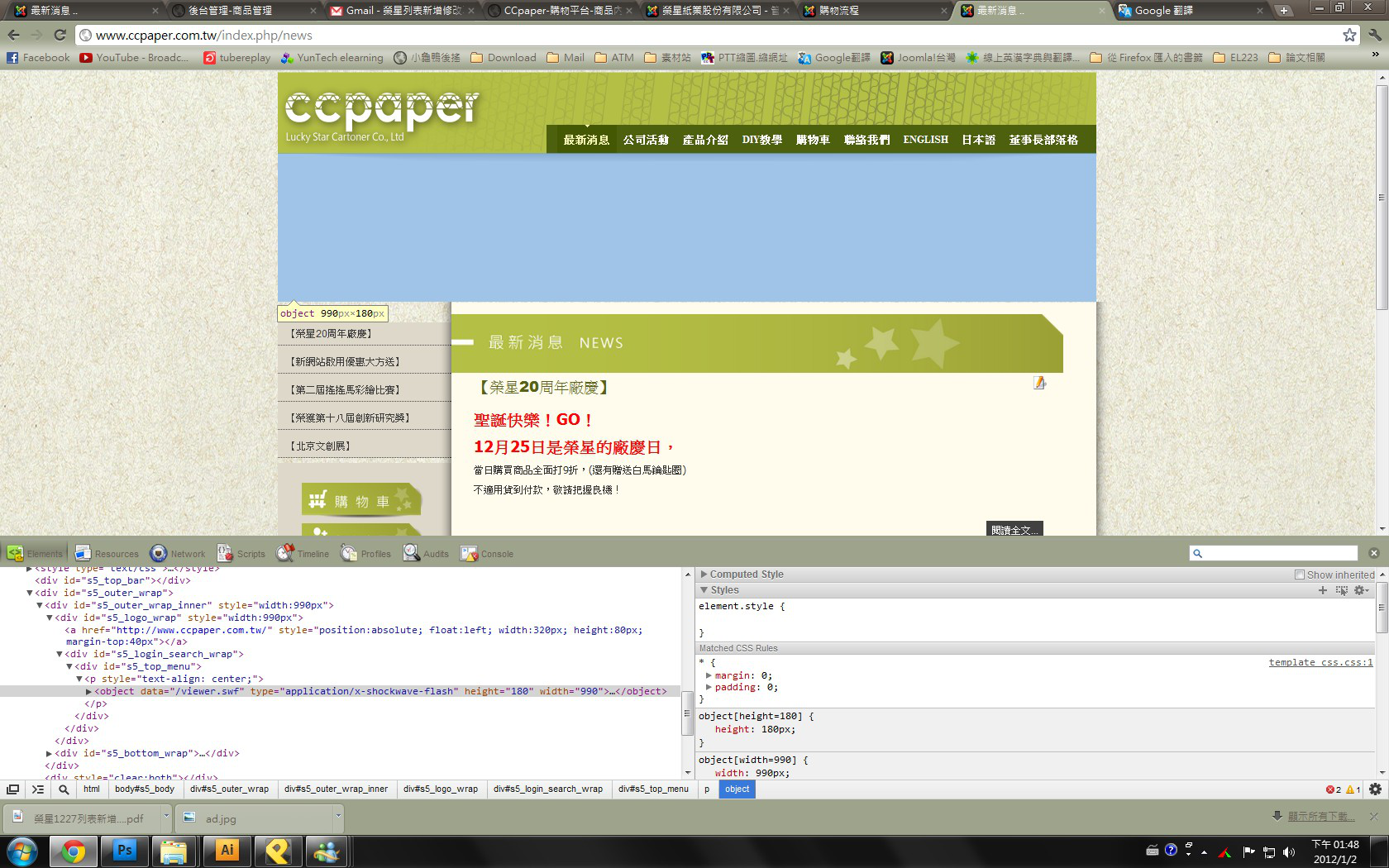This screenshot has height=868, width=1389.
Task: Toggle element state selector in Styles header
Action: [x=1341, y=590]
